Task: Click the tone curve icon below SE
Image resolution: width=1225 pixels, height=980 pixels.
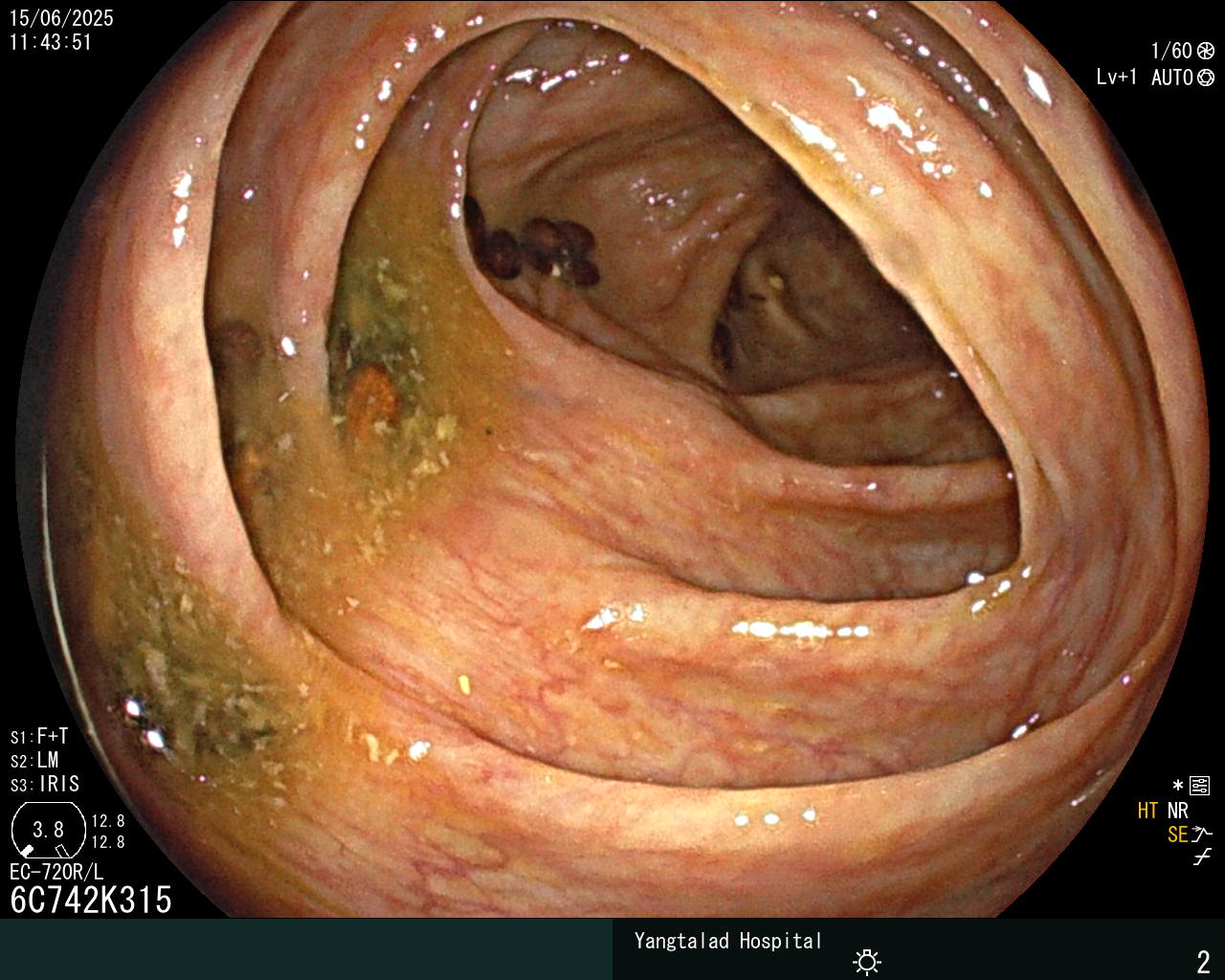Action: point(1202,857)
